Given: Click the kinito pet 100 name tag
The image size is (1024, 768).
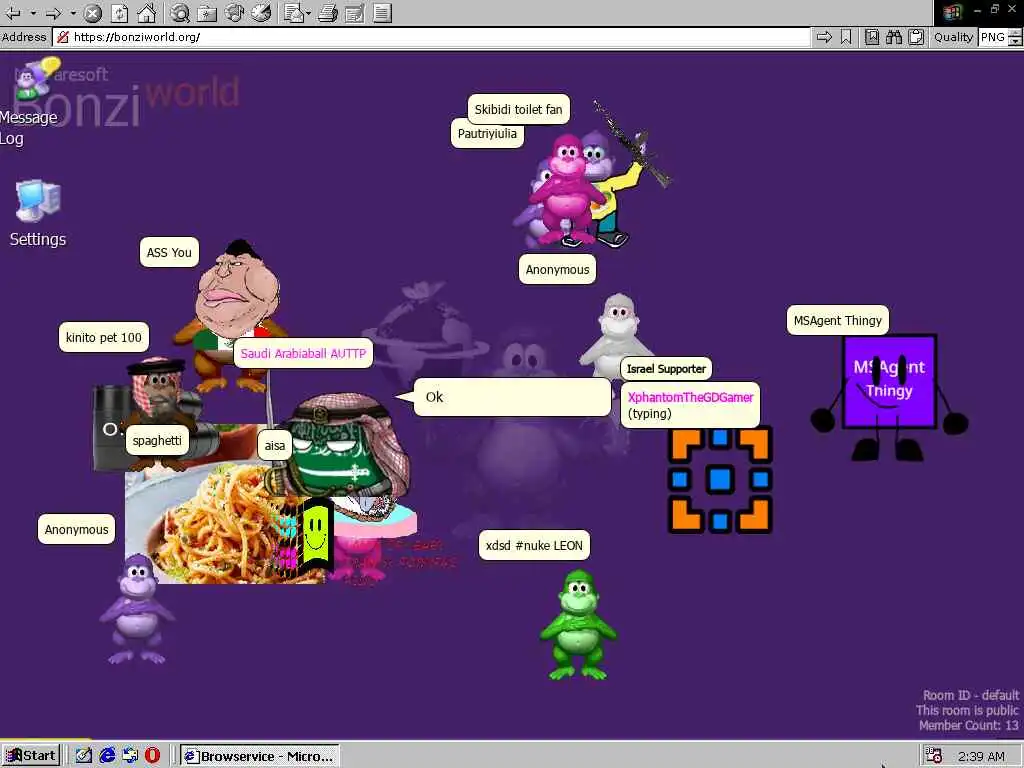Looking at the screenshot, I should click(104, 338).
